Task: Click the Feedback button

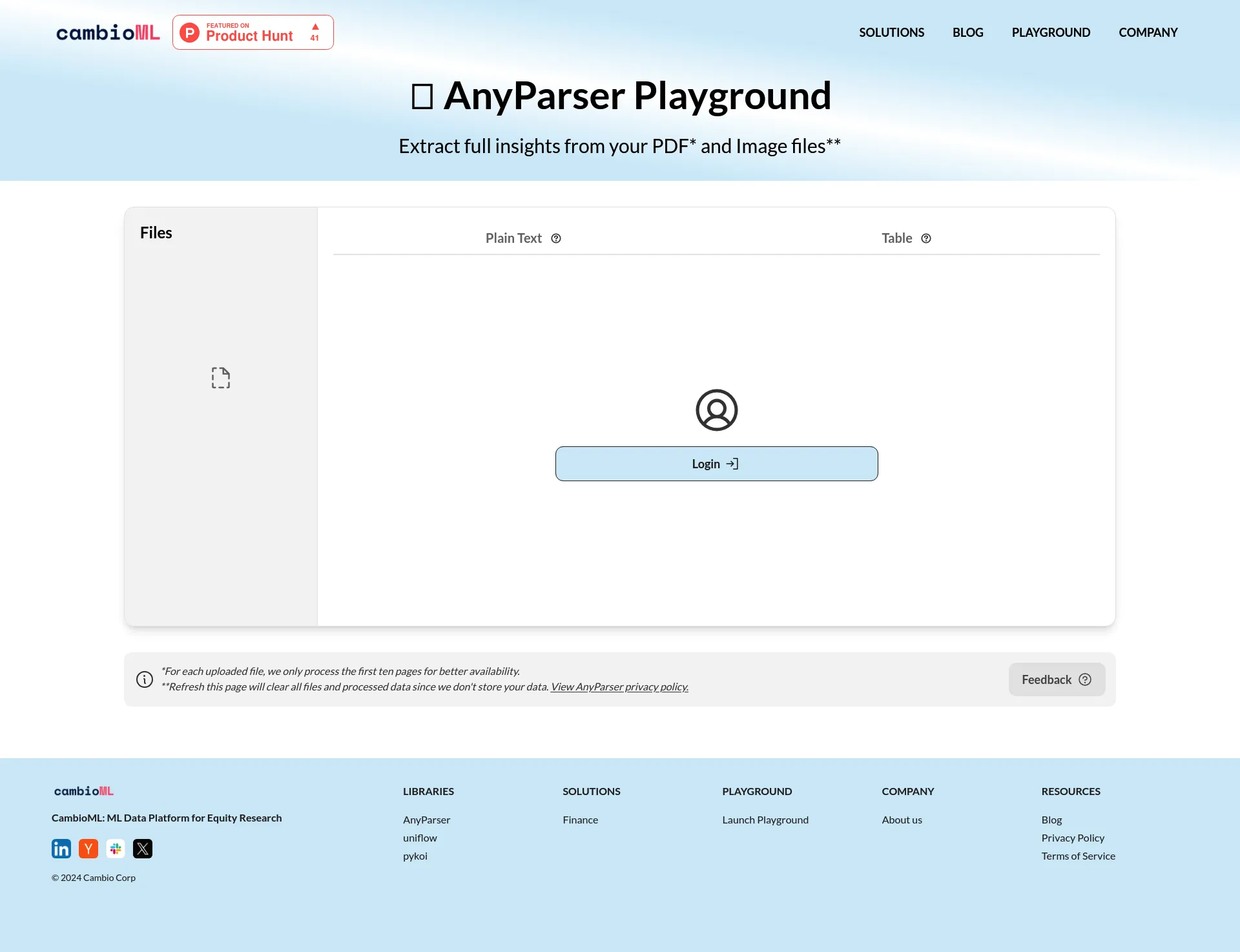Action: point(1057,679)
